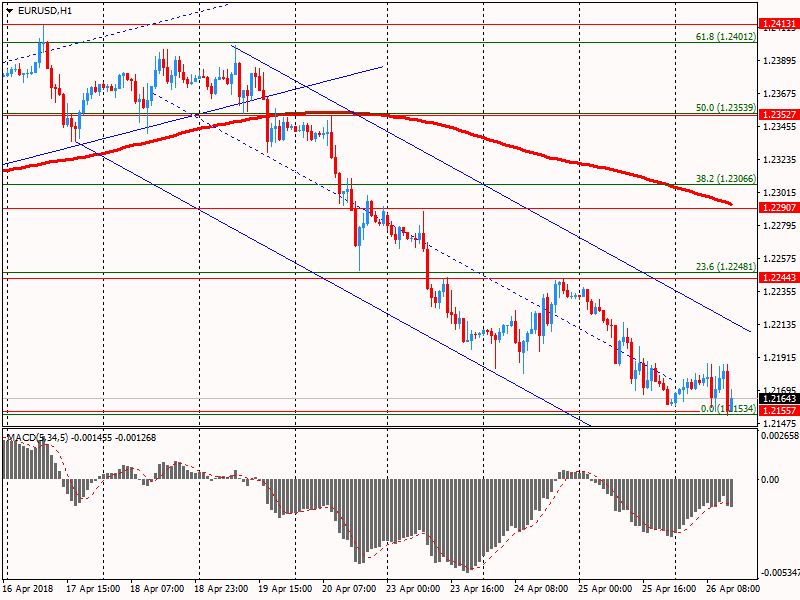The image size is (800, 600).
Task: Click the 1.21915 price axis value
Action: [780, 358]
